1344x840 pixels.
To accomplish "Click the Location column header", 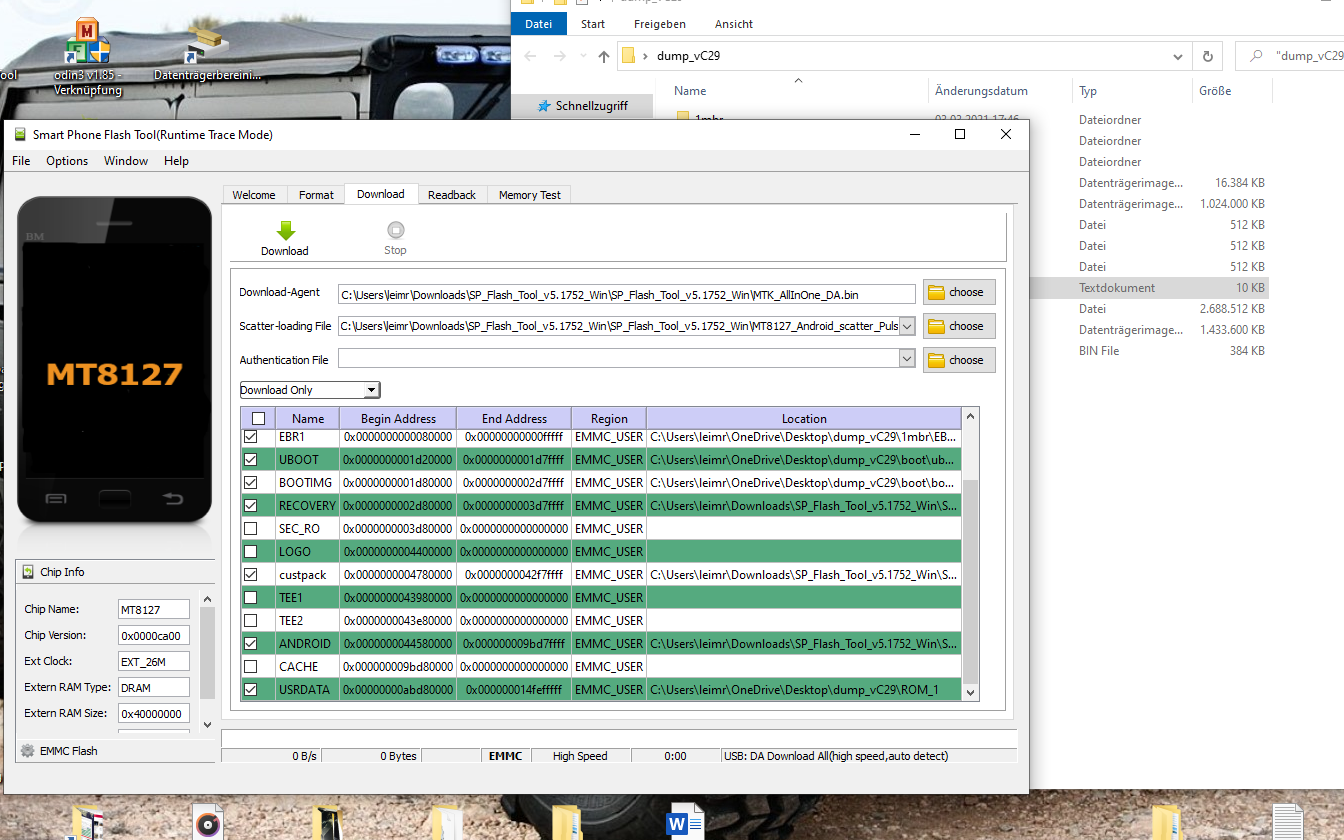I will point(804,419).
